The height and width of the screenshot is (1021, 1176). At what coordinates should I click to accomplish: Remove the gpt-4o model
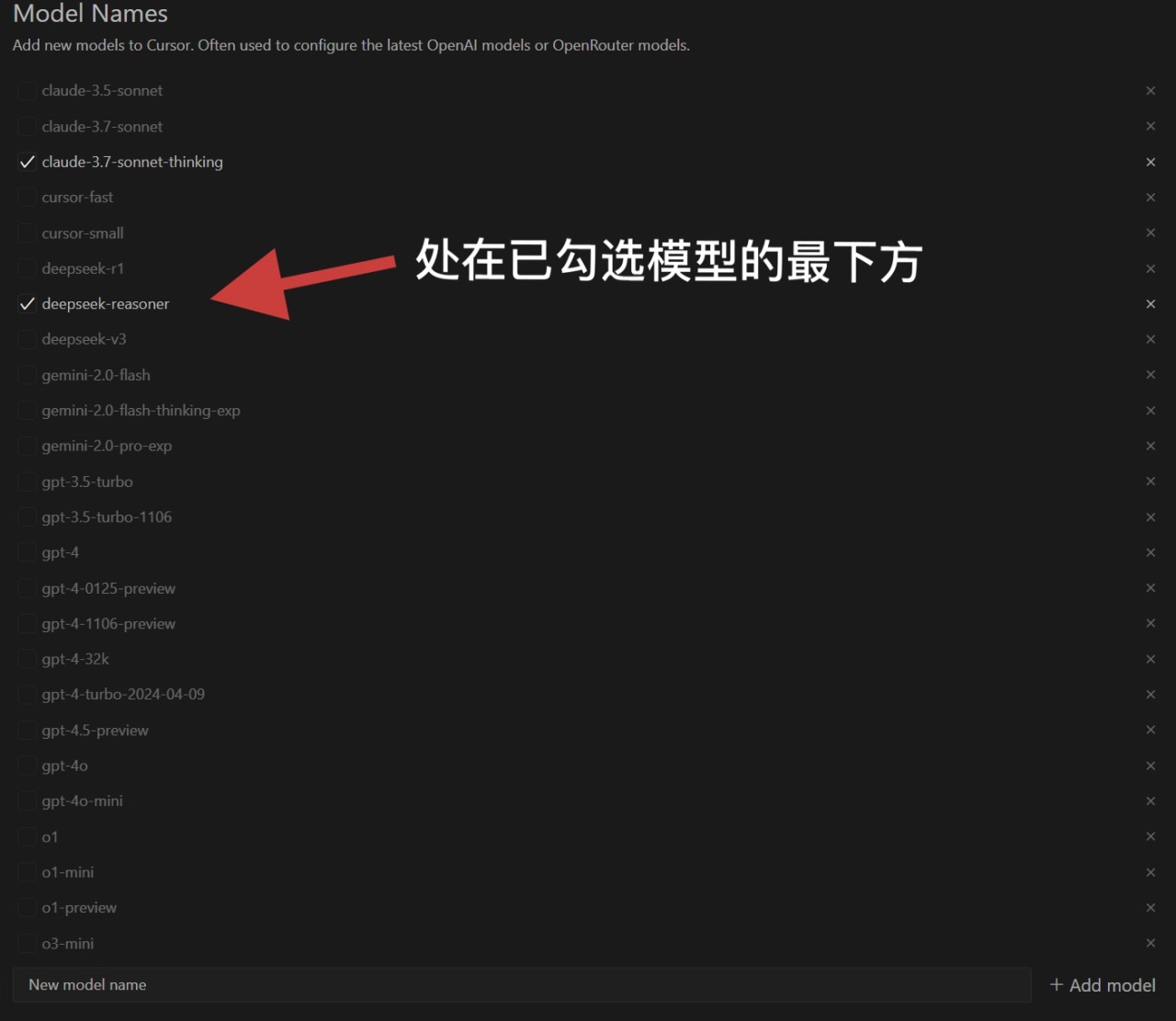click(1150, 766)
